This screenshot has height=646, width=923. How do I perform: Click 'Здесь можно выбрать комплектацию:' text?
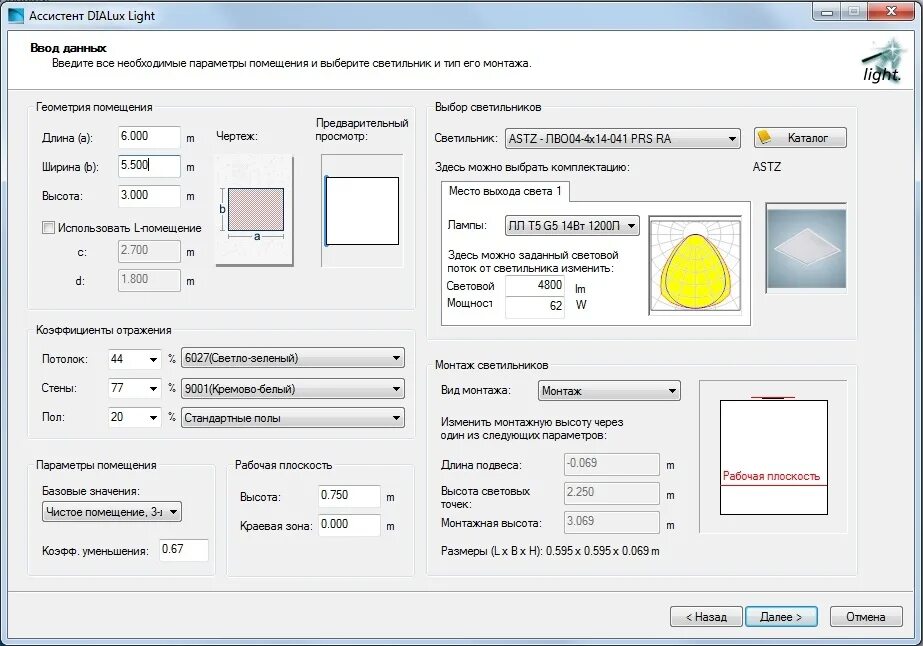pyautogui.click(x=532, y=167)
